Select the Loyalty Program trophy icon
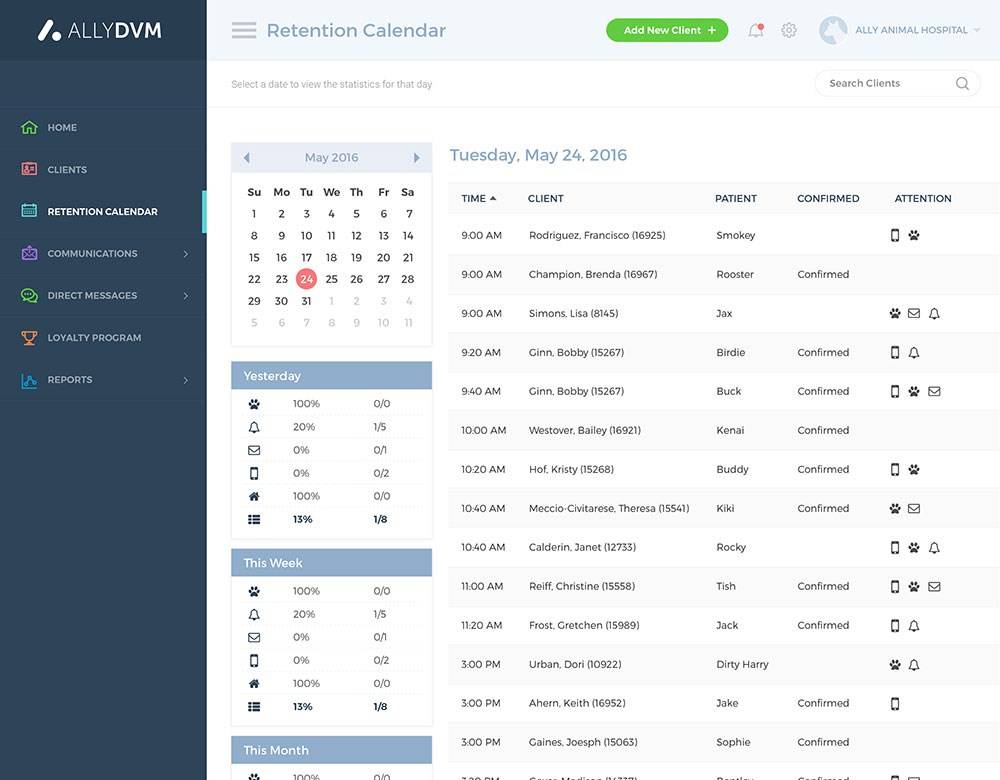Viewport: 1000px width, 780px height. (x=27, y=337)
